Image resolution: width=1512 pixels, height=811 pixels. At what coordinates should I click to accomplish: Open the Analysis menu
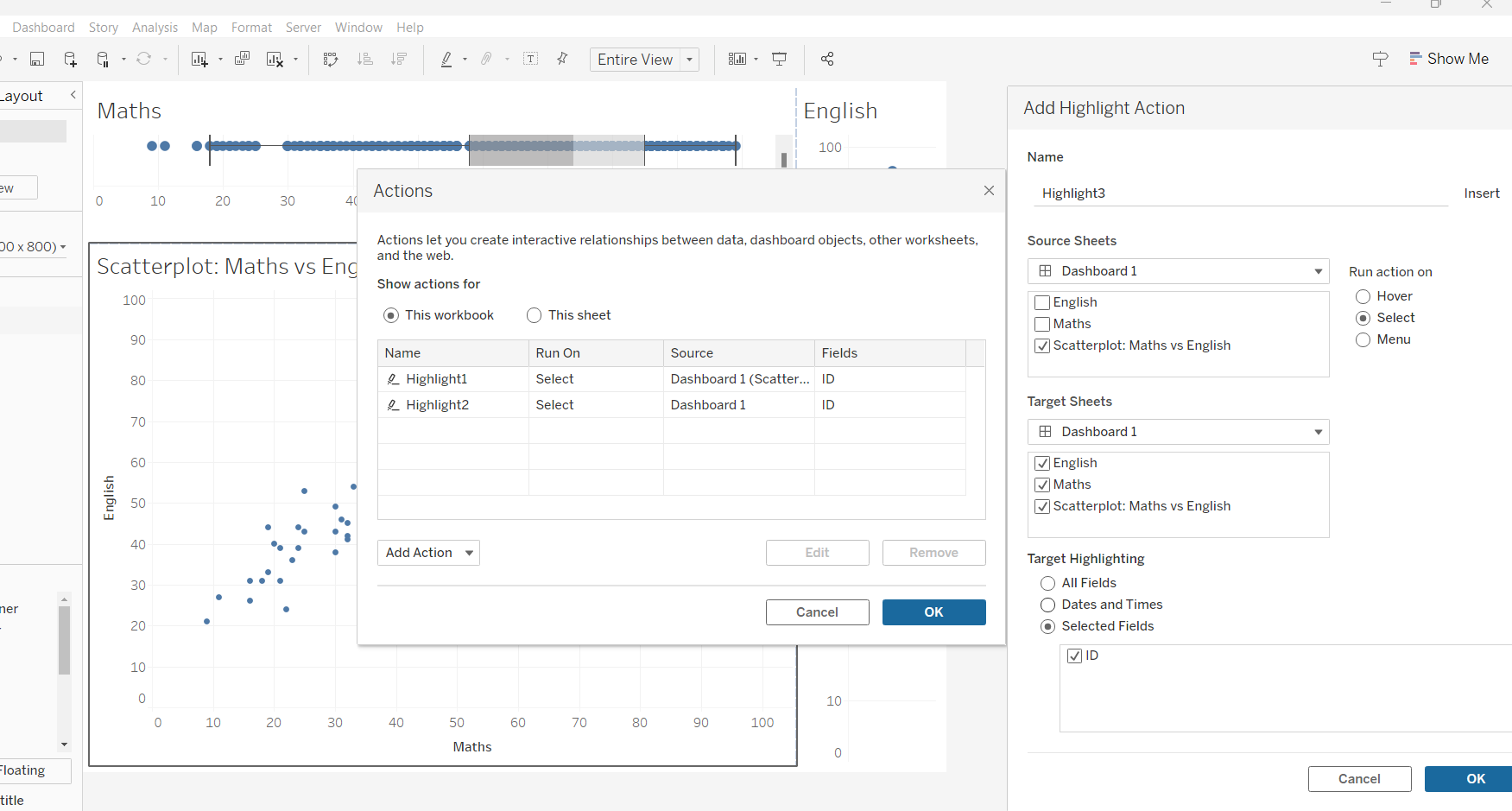(155, 28)
